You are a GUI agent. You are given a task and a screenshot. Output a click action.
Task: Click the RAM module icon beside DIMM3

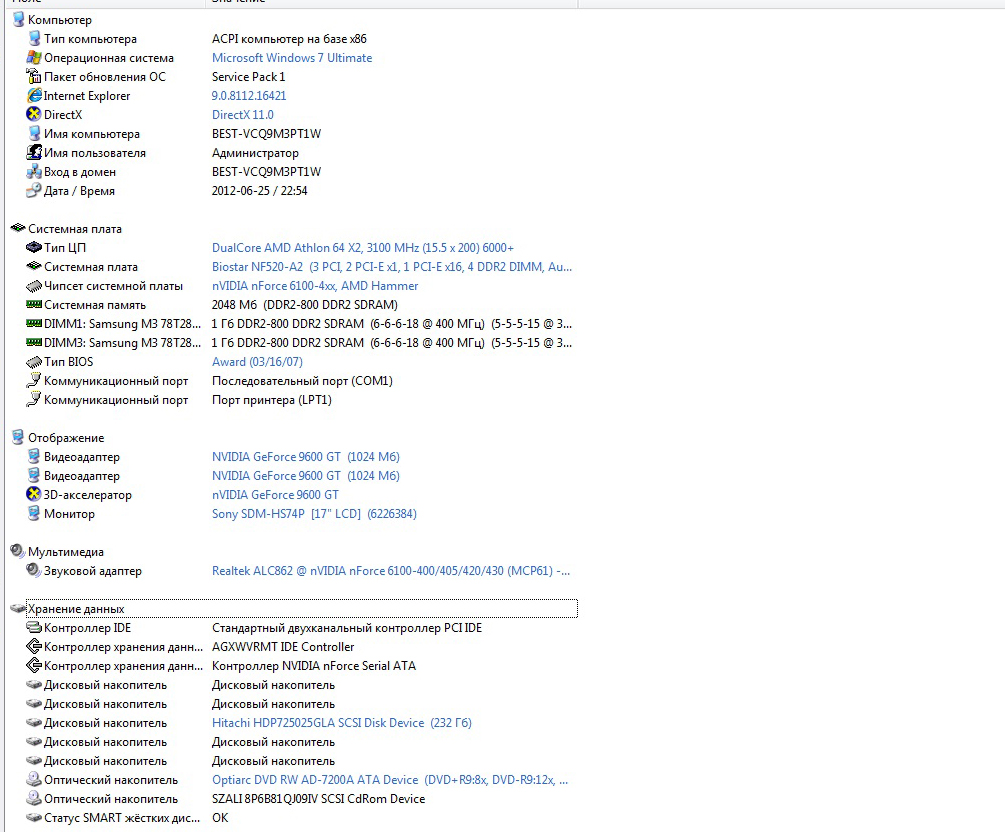(34, 343)
